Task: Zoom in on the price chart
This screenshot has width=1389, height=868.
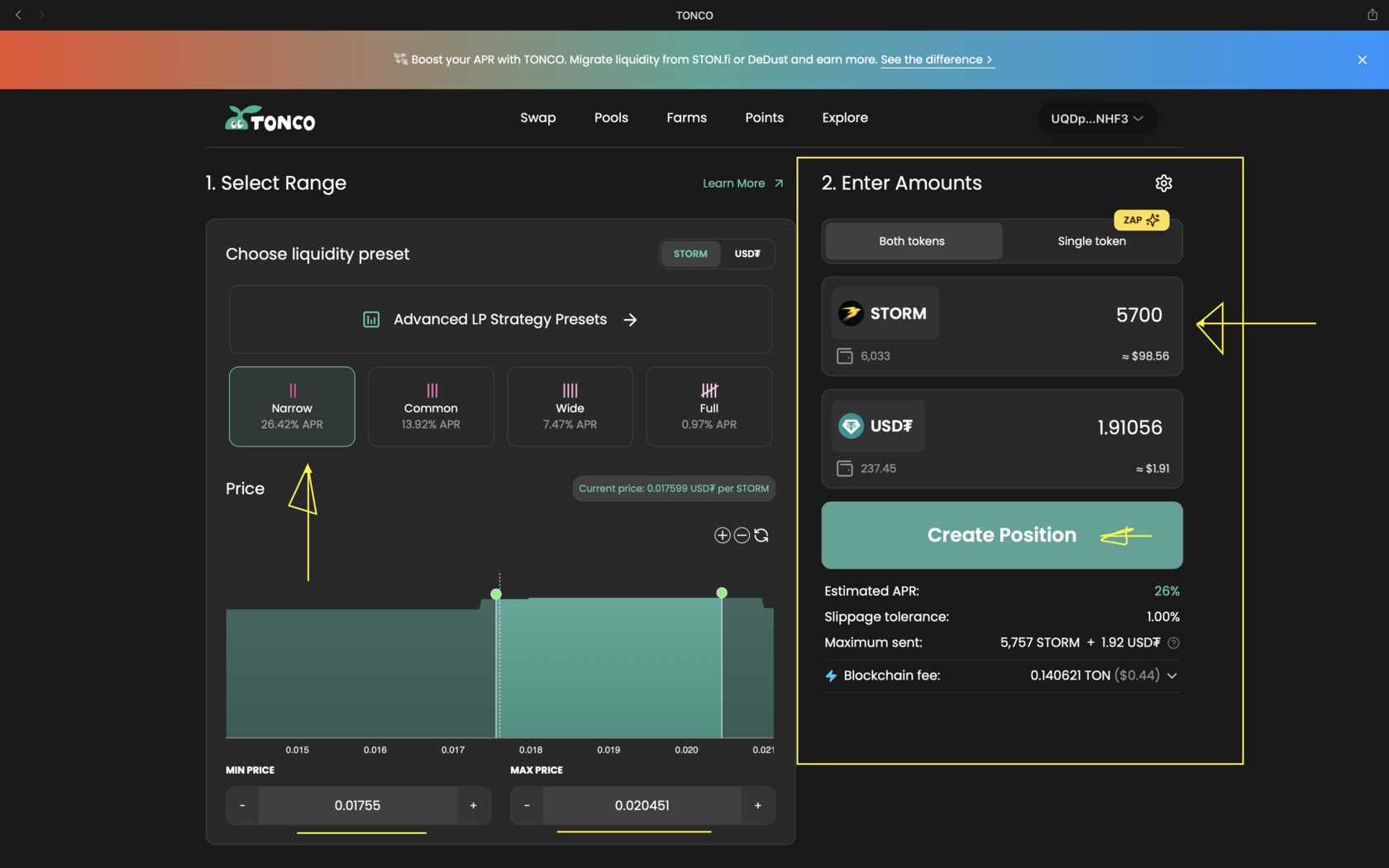Action: point(722,535)
